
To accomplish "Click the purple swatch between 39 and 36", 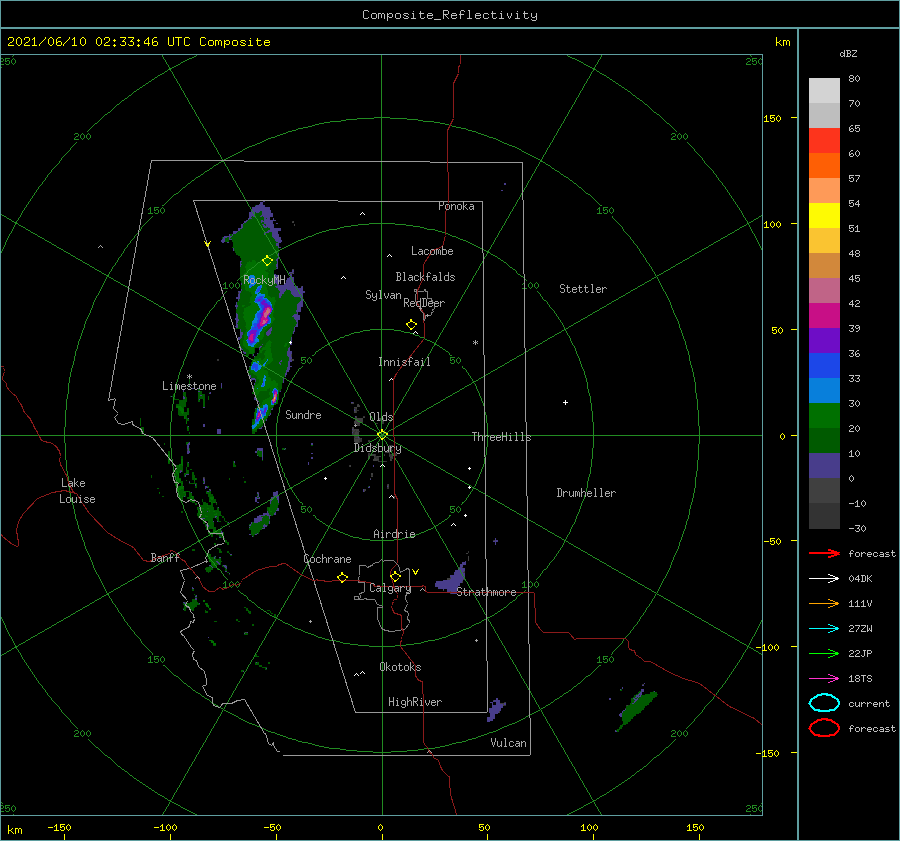I will [824, 340].
